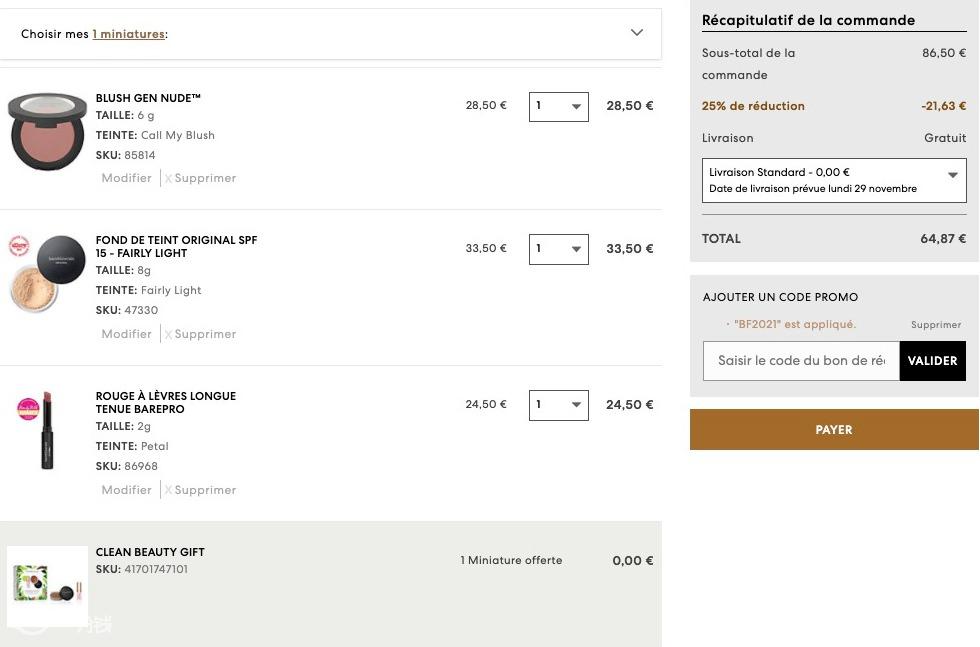
Task: Focus the promo code input field
Action: 801,361
